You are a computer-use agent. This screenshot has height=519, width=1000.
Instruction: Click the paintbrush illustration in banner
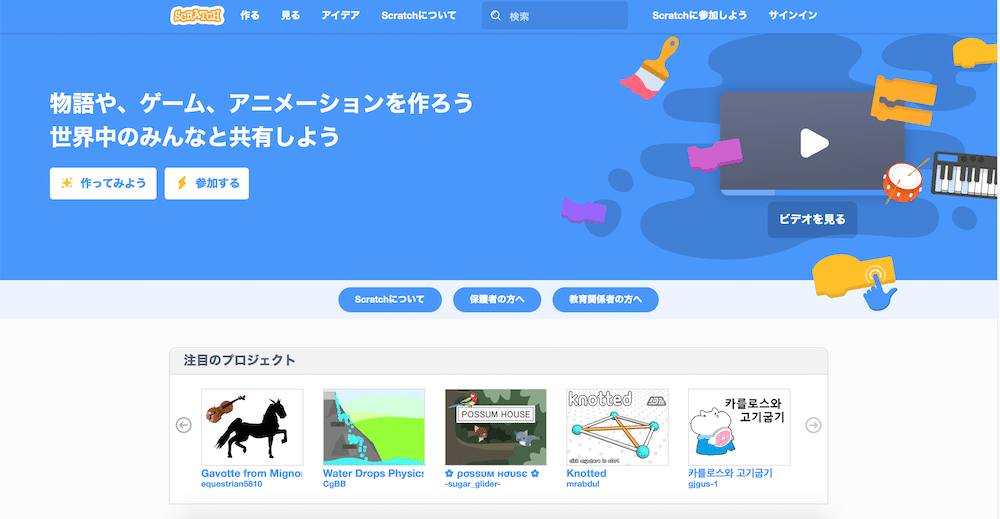(651, 68)
